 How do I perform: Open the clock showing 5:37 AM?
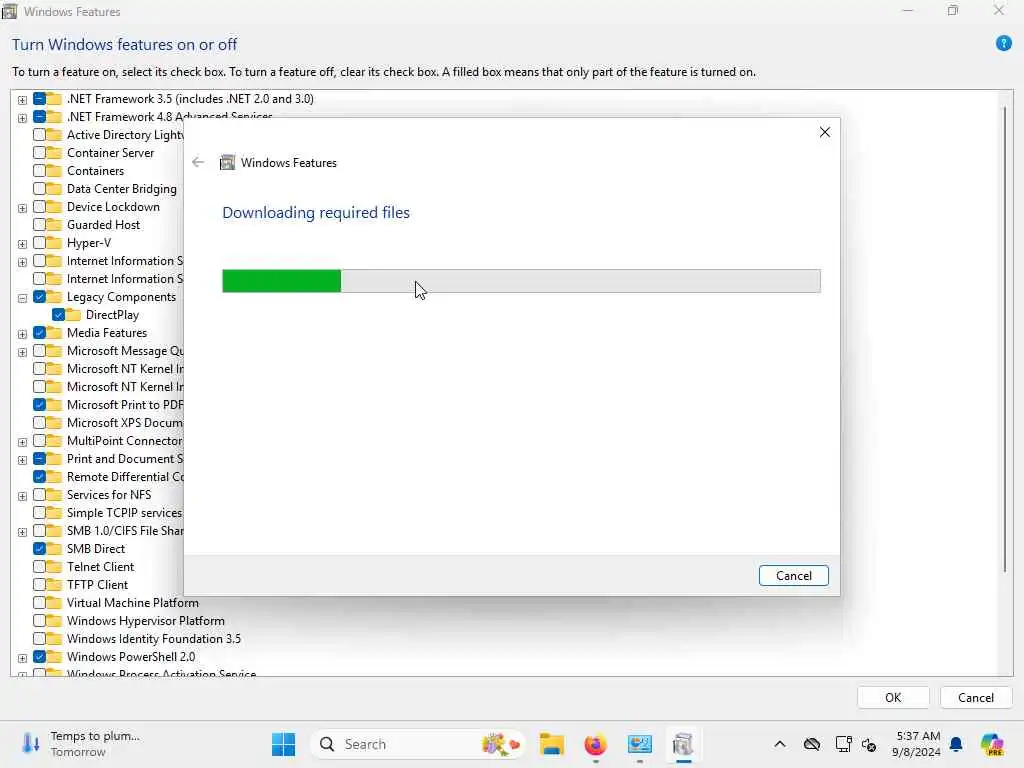tap(918, 744)
